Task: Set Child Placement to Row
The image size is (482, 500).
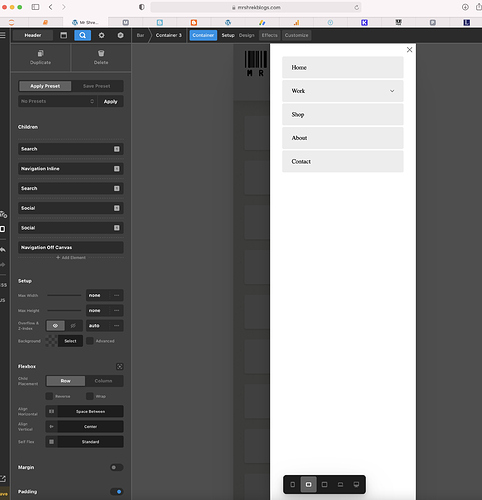Action: (65, 381)
